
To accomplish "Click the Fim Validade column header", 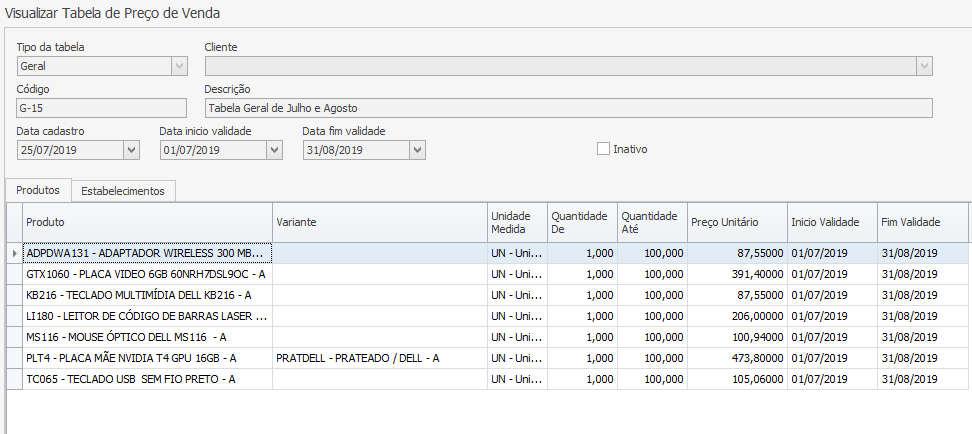I will tap(921, 222).
